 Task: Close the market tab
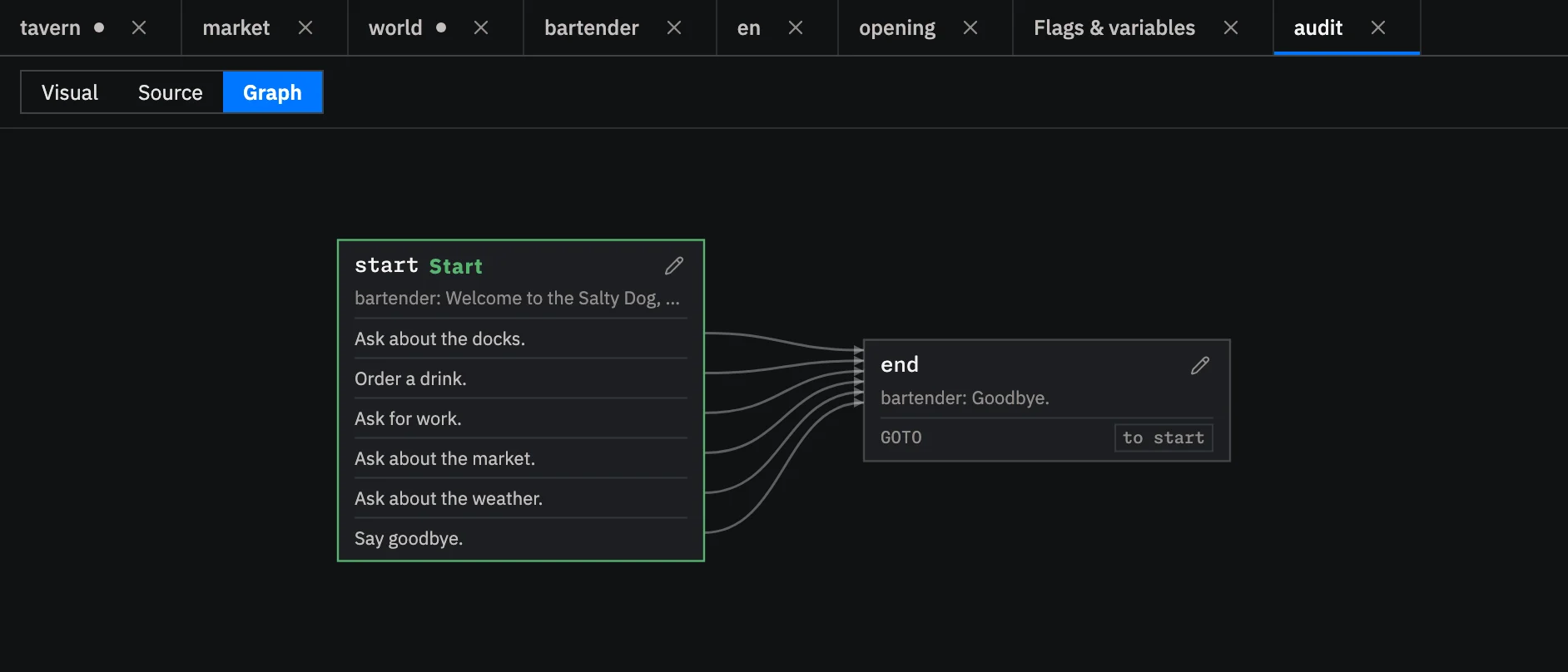[305, 27]
